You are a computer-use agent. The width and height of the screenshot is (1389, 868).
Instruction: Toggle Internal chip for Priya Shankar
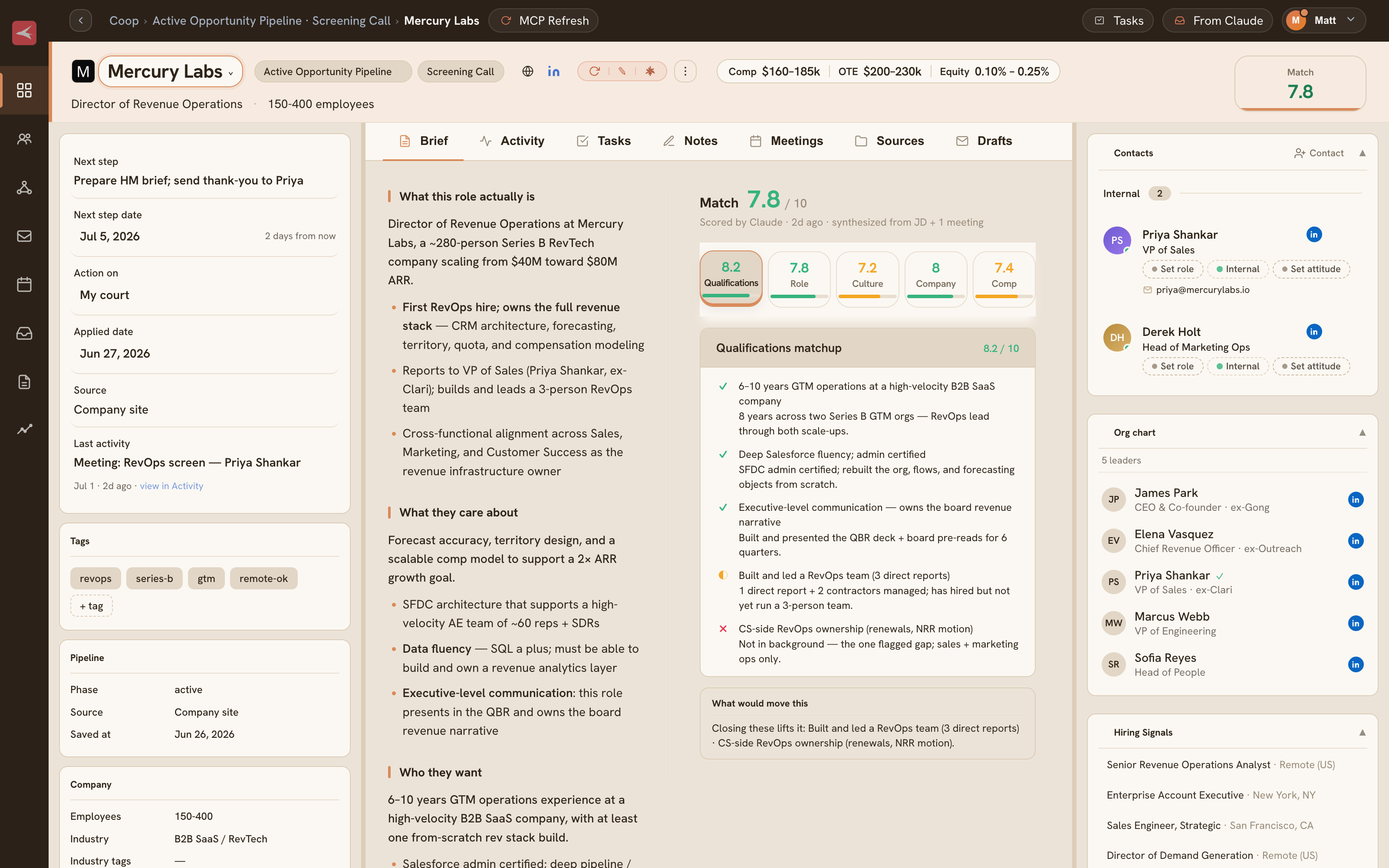click(1238, 269)
